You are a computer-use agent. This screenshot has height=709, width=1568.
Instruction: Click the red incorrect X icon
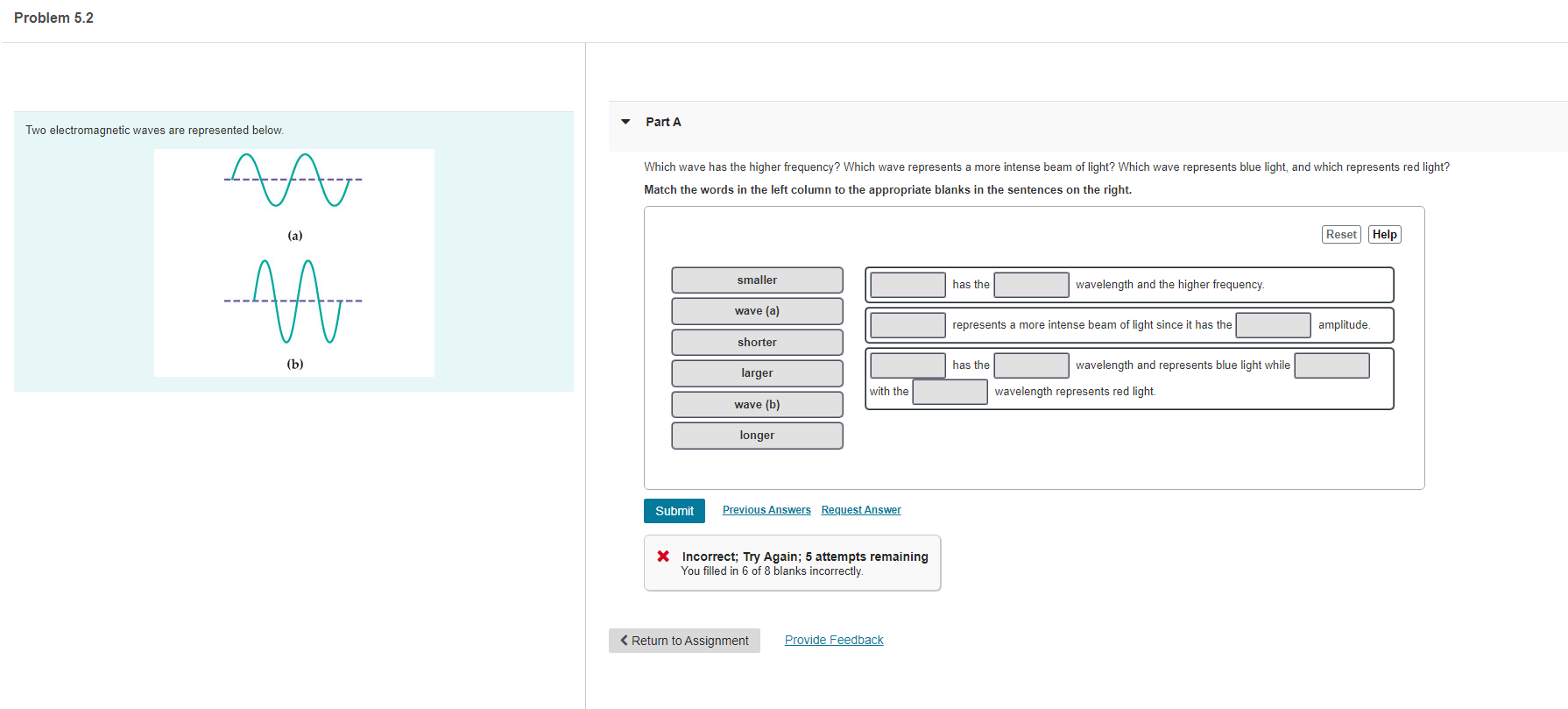(x=663, y=556)
